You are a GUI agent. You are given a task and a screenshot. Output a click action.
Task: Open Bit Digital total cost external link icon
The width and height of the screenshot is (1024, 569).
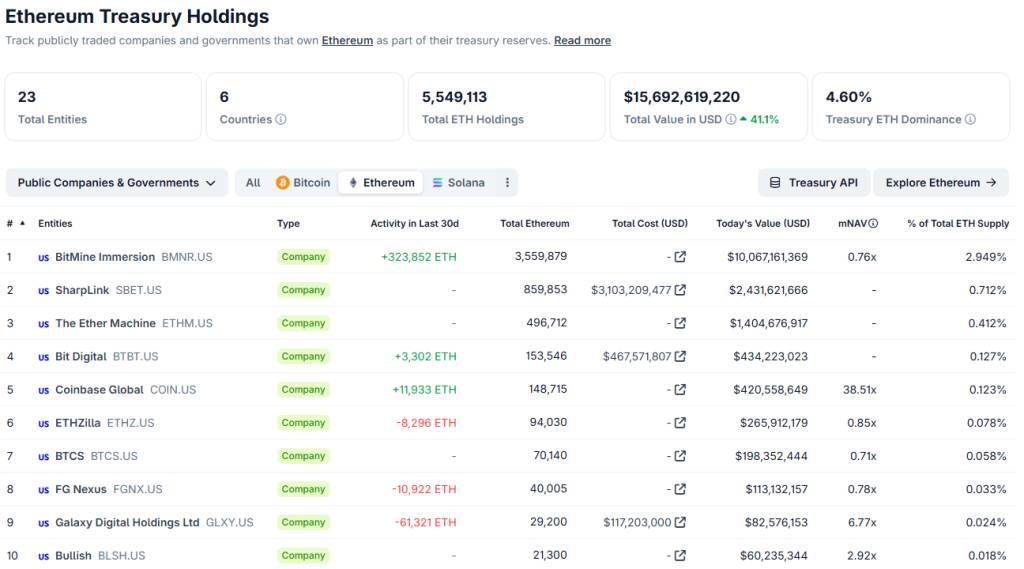pyautogui.click(x=680, y=357)
